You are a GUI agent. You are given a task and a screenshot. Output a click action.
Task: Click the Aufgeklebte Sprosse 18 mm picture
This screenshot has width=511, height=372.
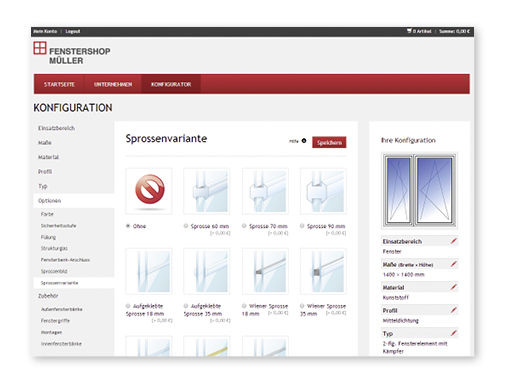tap(149, 271)
